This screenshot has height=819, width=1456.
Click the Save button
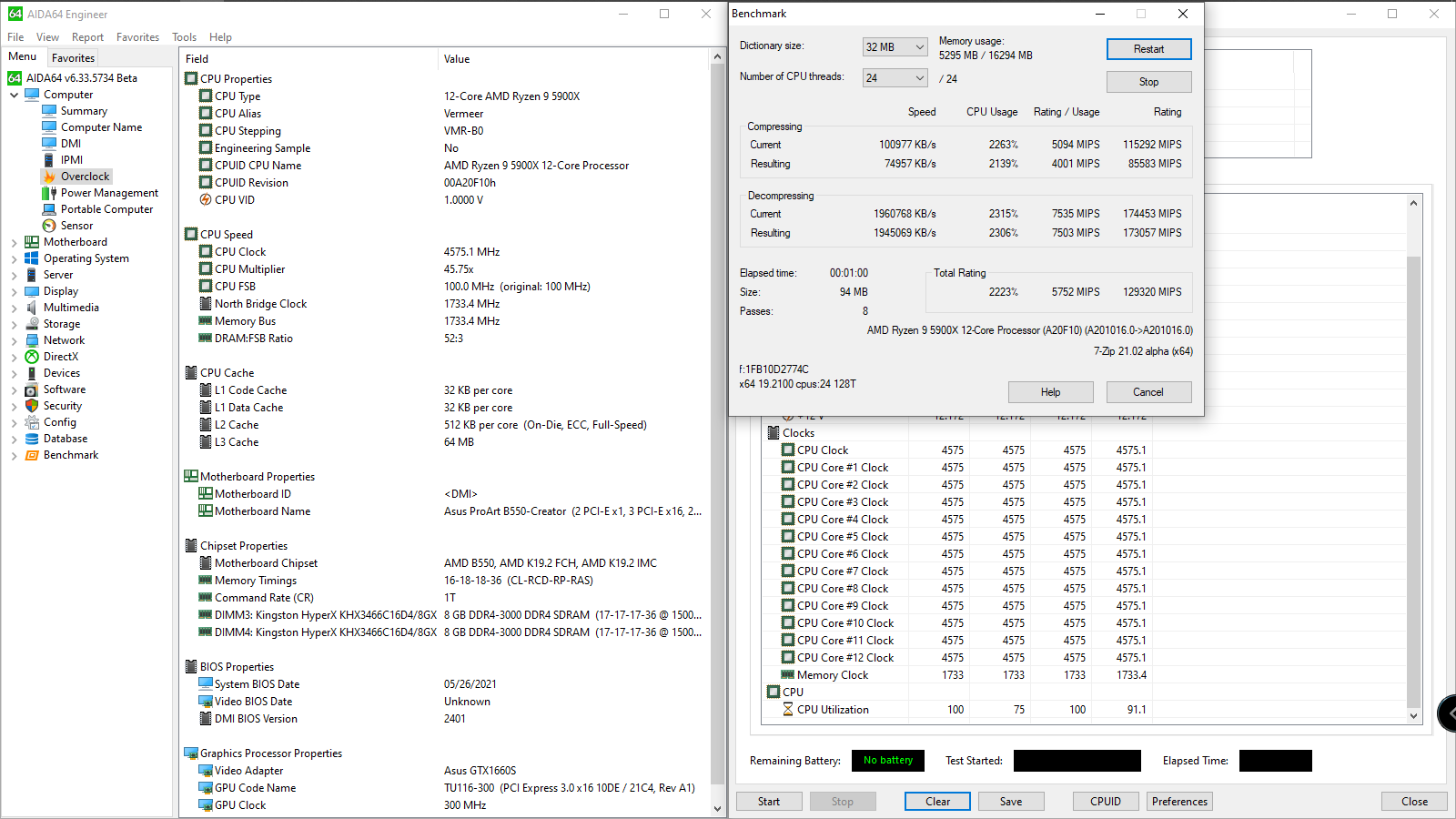point(1011,802)
